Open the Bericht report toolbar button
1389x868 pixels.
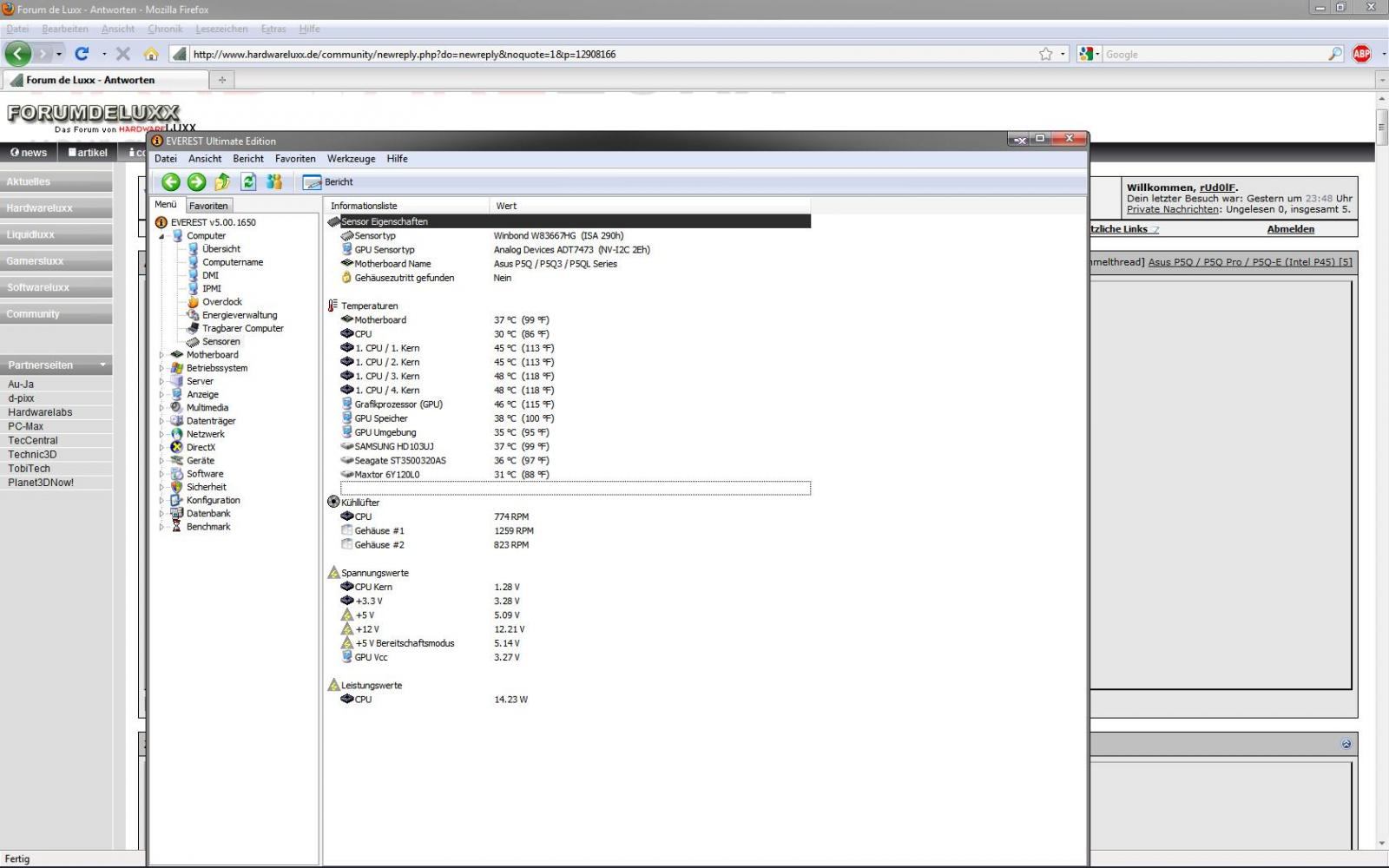tap(328, 182)
